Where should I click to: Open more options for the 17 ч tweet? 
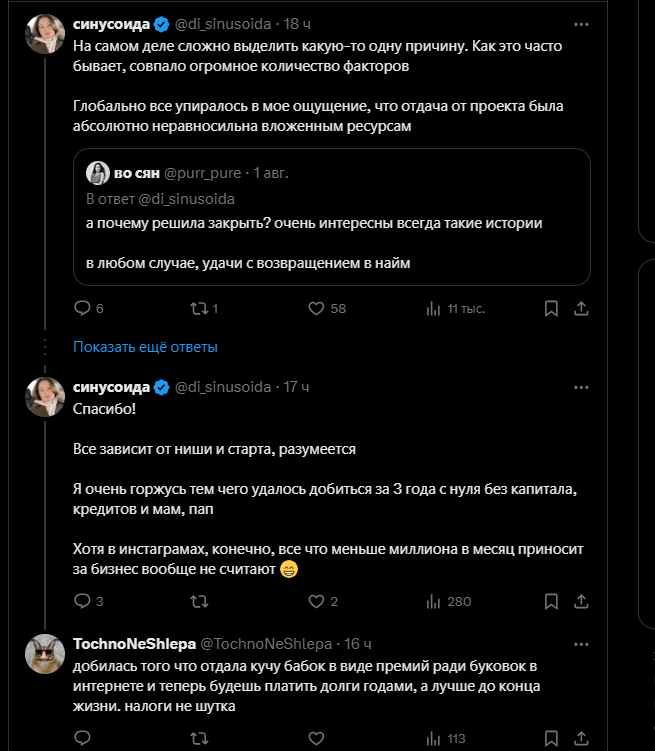point(581,387)
